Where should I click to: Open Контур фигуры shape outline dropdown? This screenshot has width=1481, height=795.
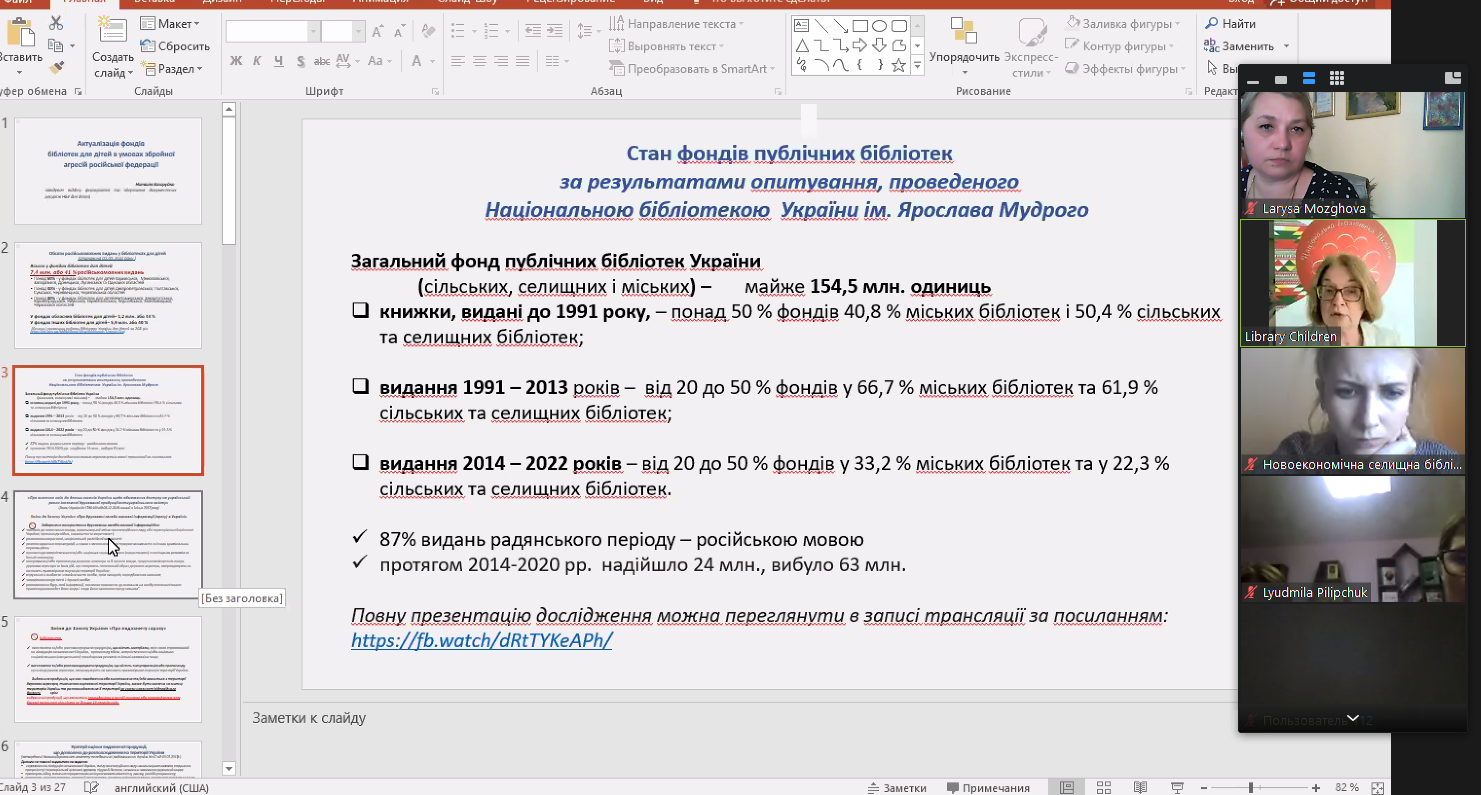click(1118, 46)
